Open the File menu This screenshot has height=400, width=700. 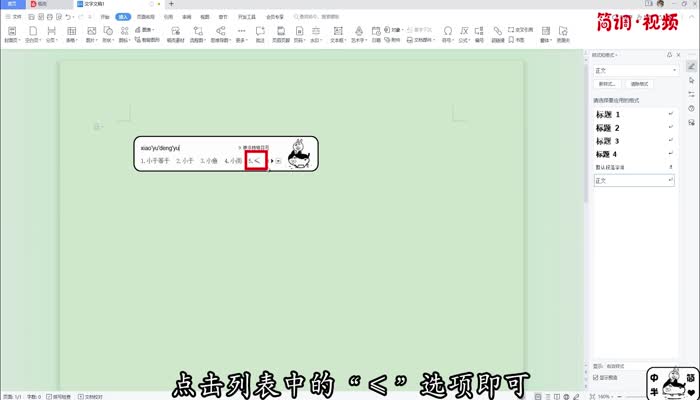pyautogui.click(x=14, y=17)
